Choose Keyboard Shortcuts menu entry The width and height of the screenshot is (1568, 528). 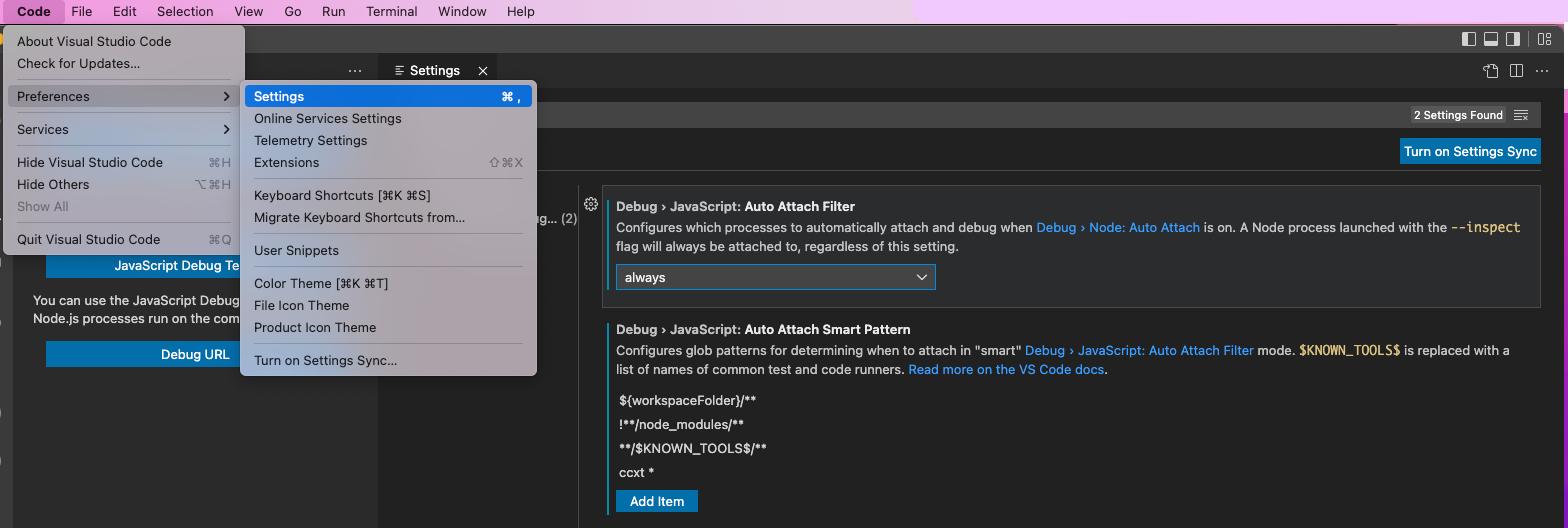tap(388, 195)
